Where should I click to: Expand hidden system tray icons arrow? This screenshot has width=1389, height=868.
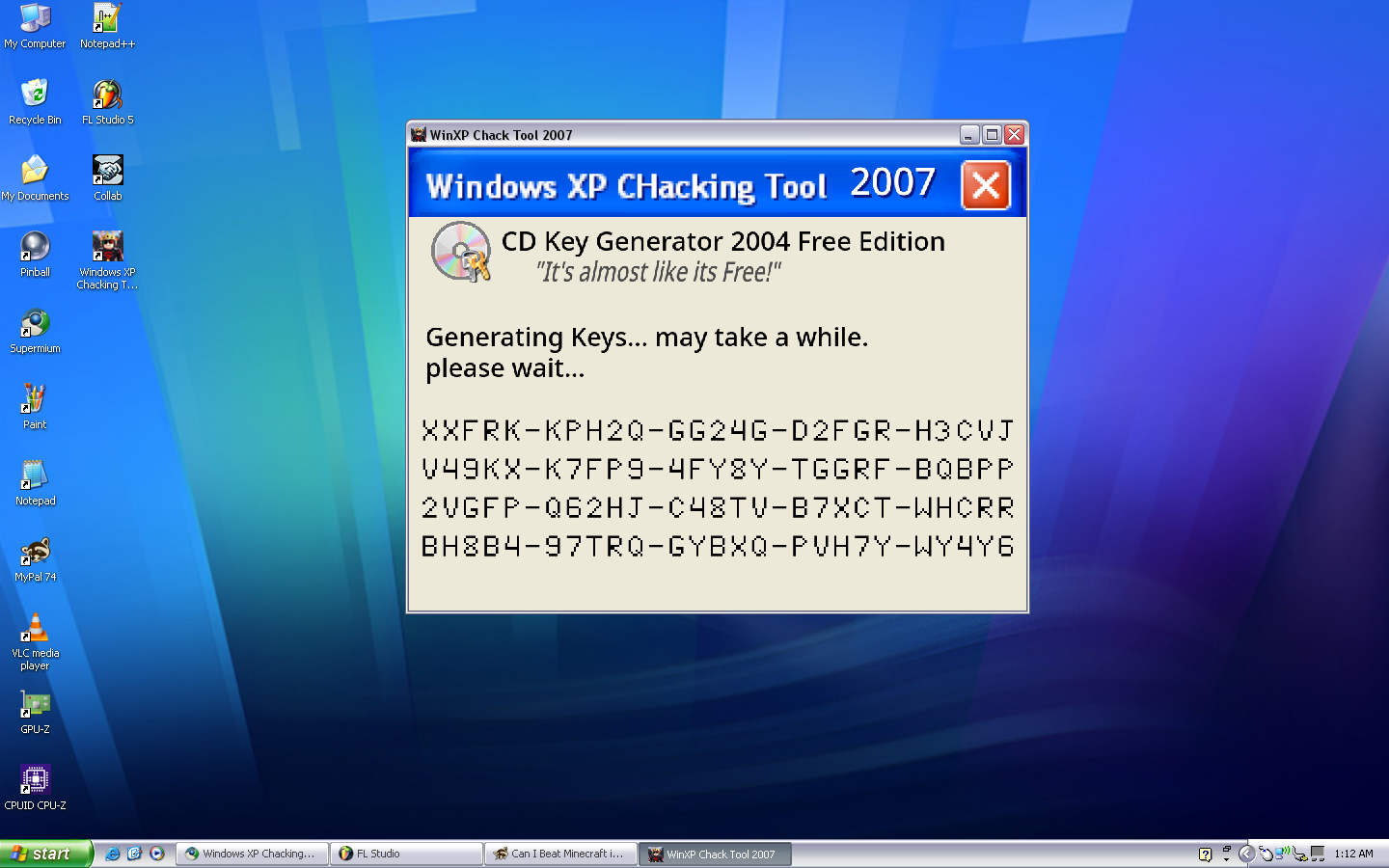(1246, 854)
